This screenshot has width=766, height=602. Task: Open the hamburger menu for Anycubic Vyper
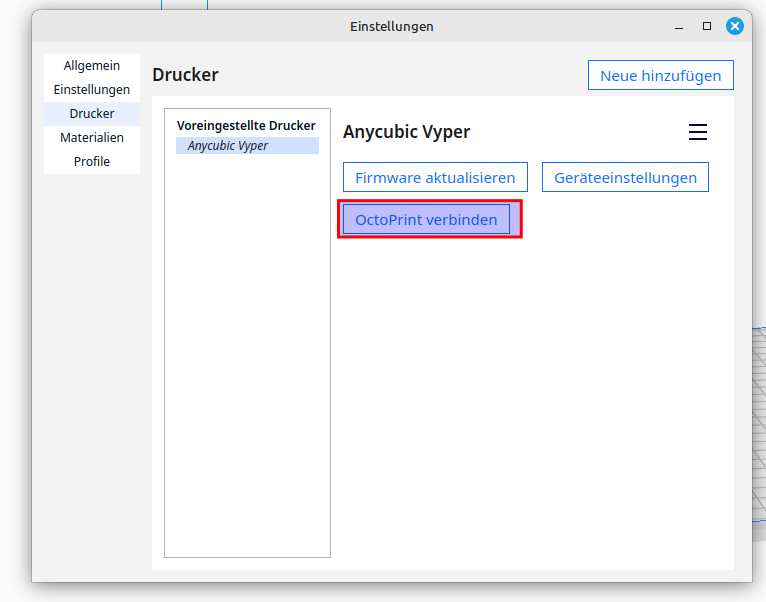click(x=698, y=132)
